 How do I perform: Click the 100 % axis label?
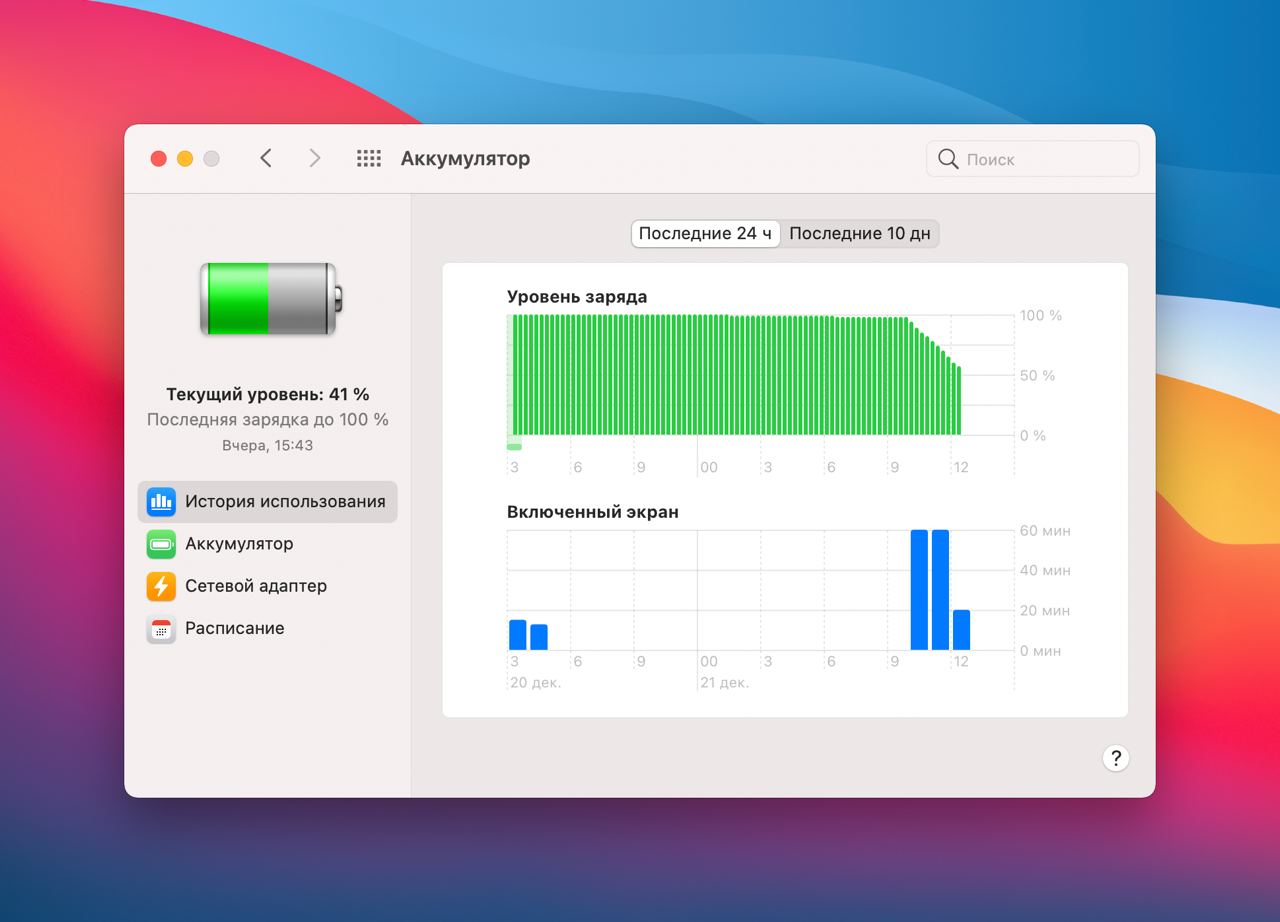tap(1041, 316)
